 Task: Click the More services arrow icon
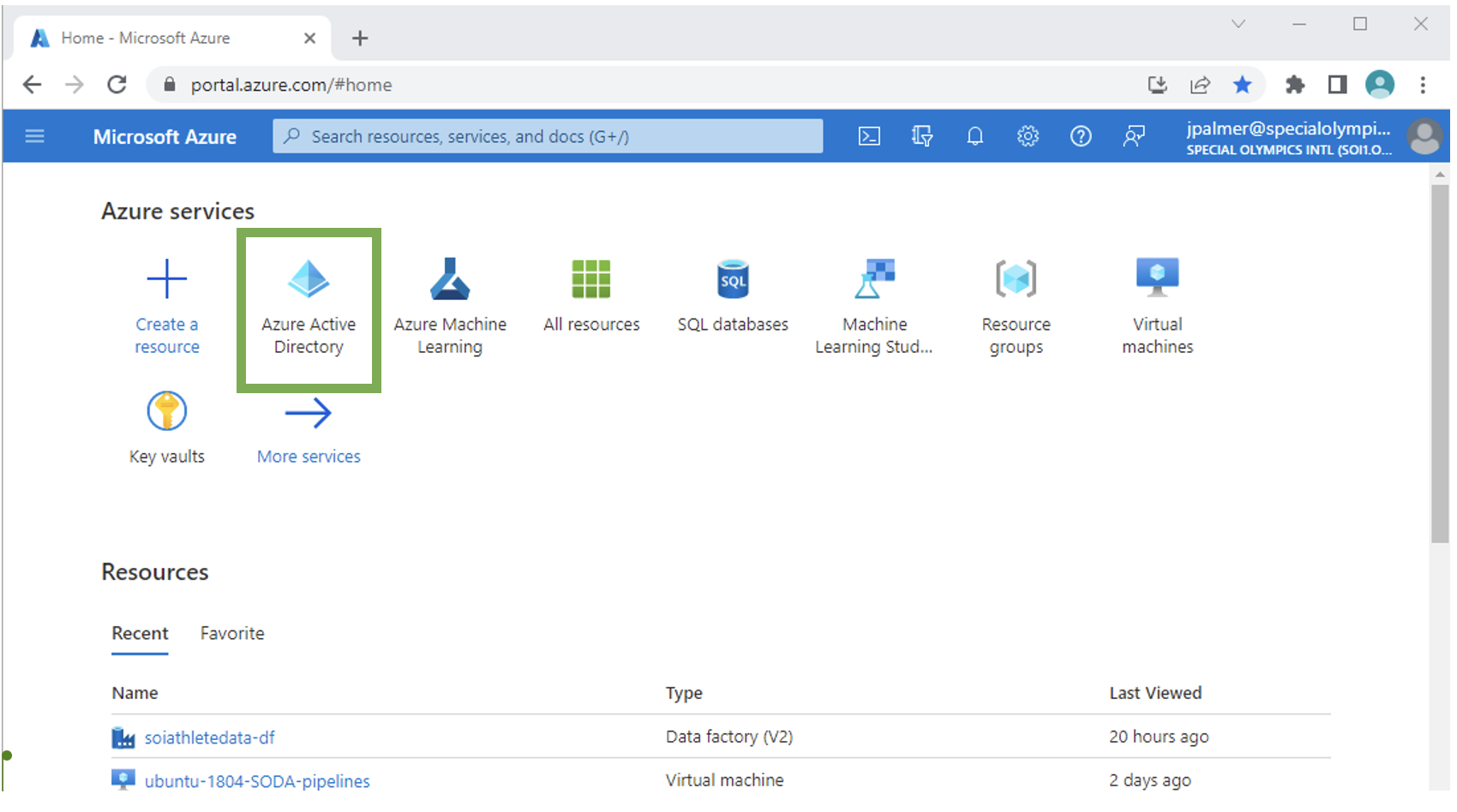pos(309,413)
